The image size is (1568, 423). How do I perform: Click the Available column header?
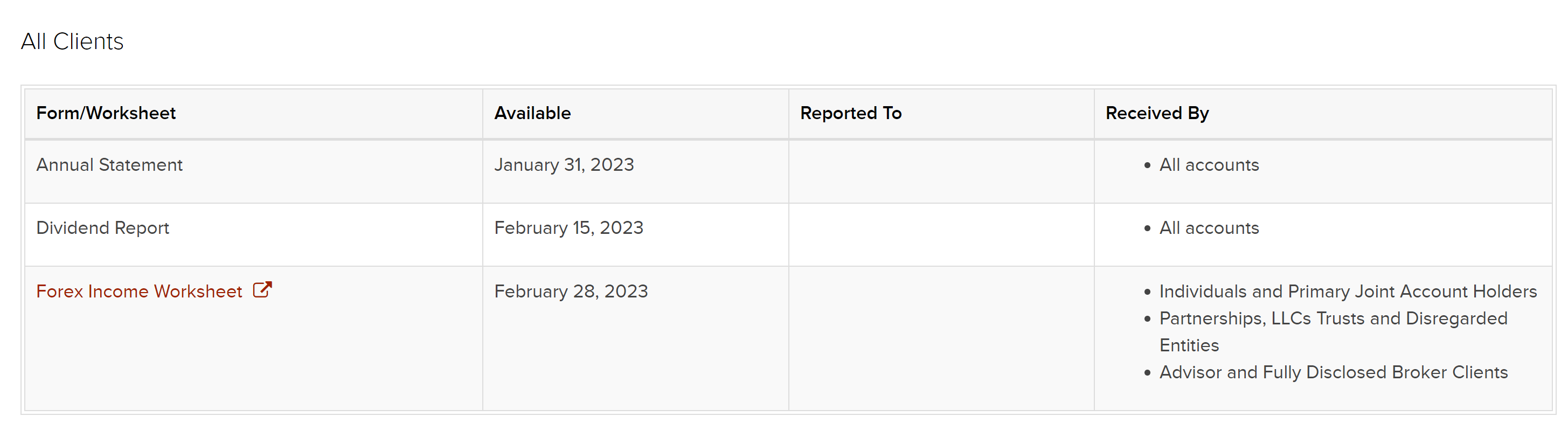pos(532,113)
